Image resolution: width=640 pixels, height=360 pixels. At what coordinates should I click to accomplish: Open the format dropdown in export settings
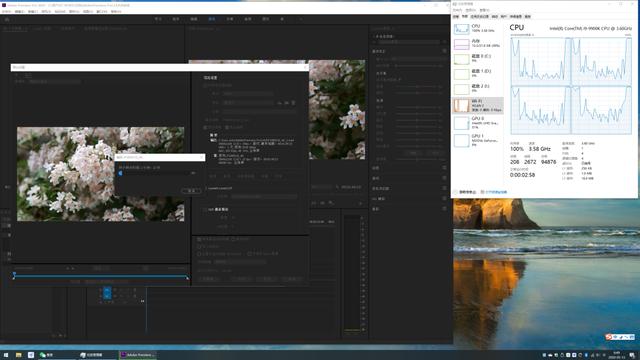(x=248, y=93)
